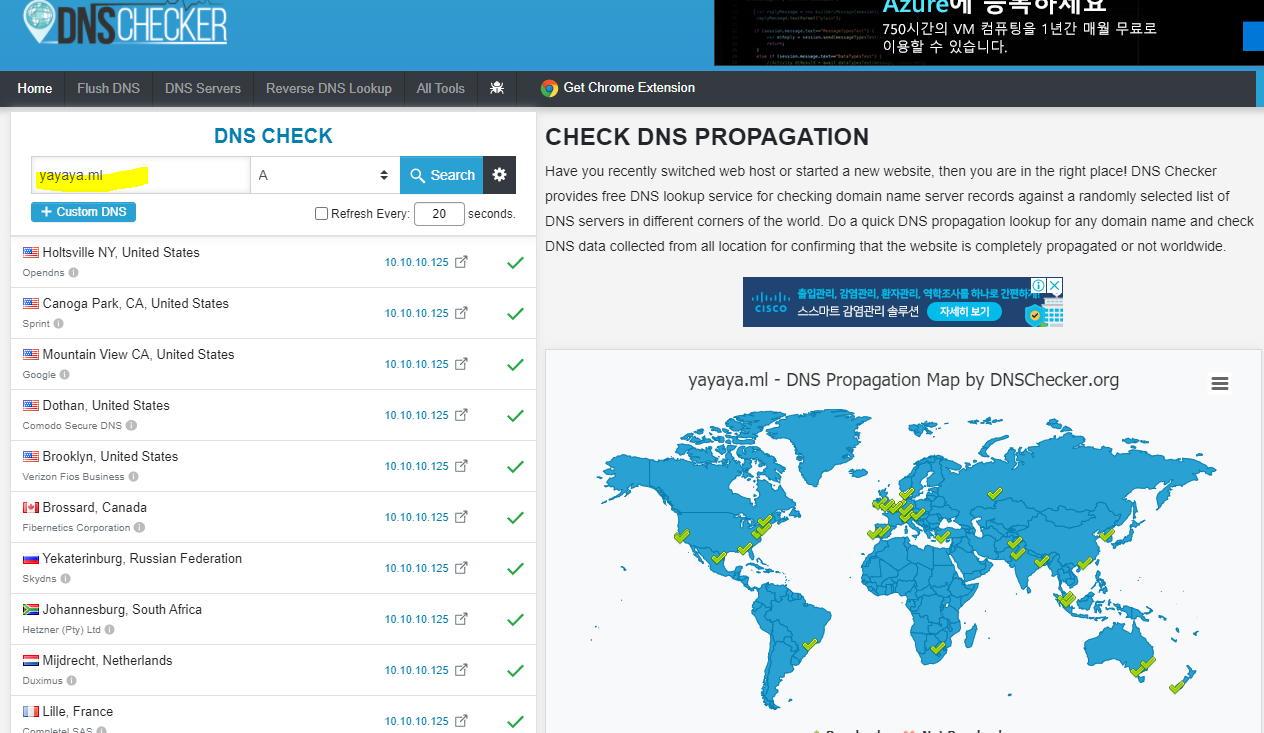Click IP 10.10.10.125 for Holtsville NY
Viewport: 1264px width, 733px height.
click(417, 263)
